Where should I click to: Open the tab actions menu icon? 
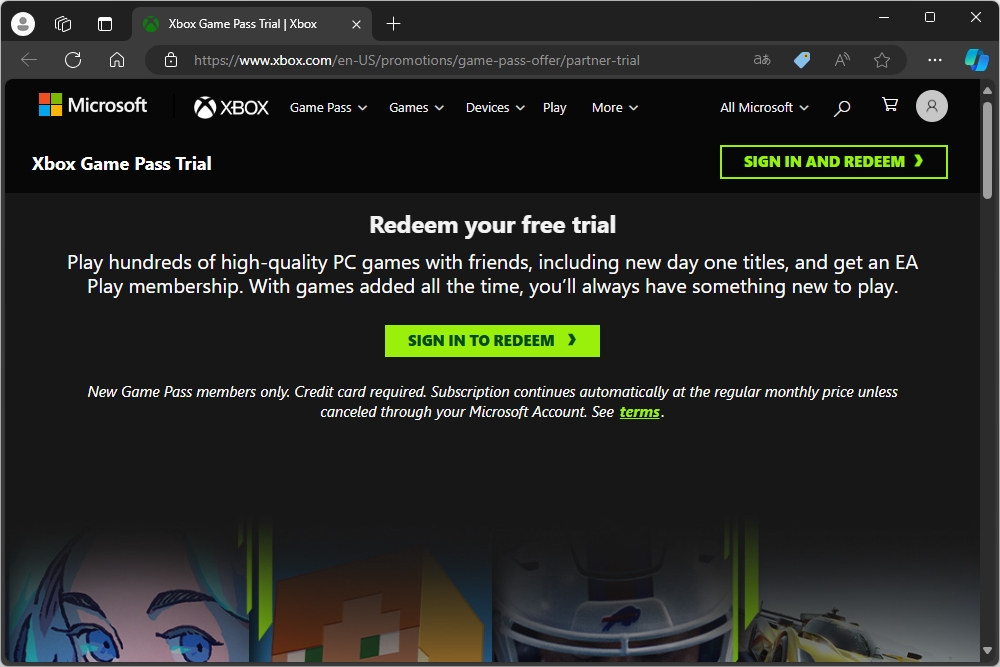click(105, 24)
